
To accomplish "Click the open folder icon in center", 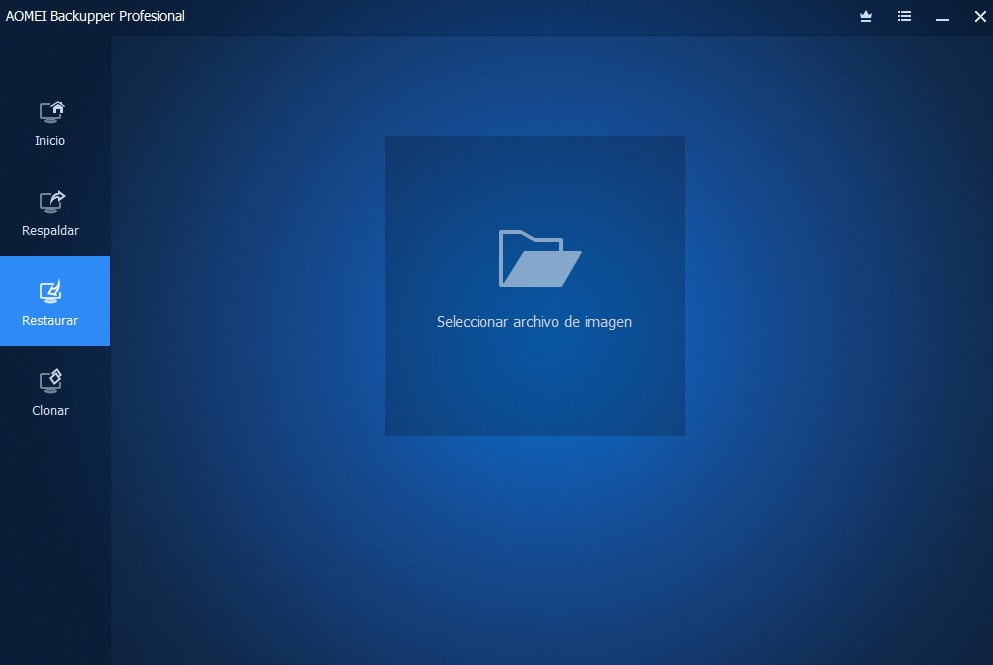I will [x=540, y=258].
